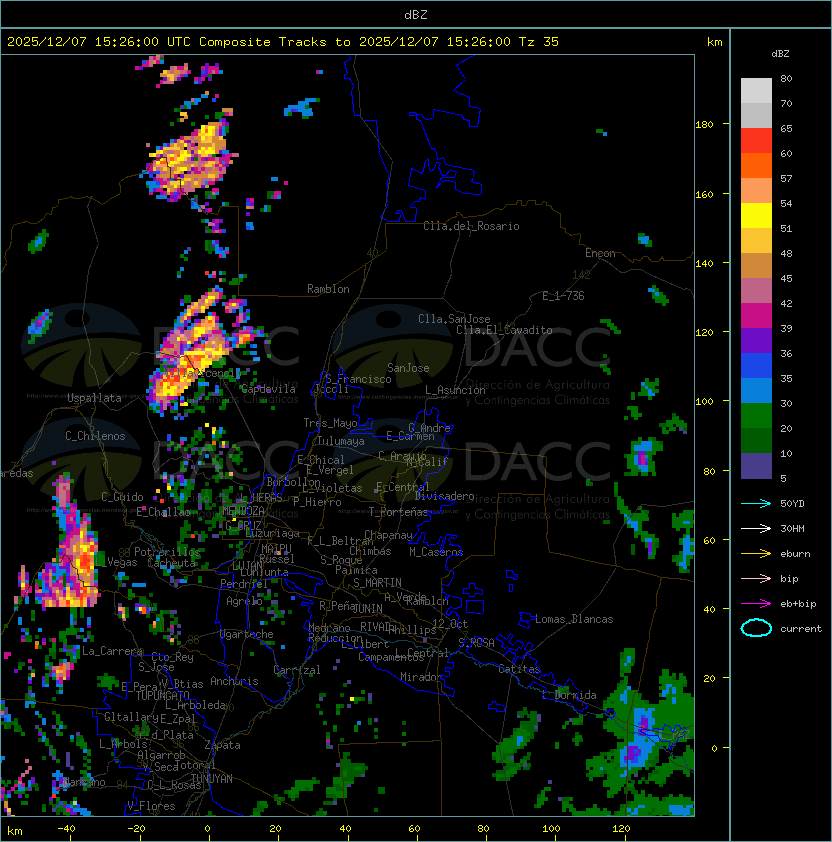Click the white 30HM track arrow

point(756,528)
